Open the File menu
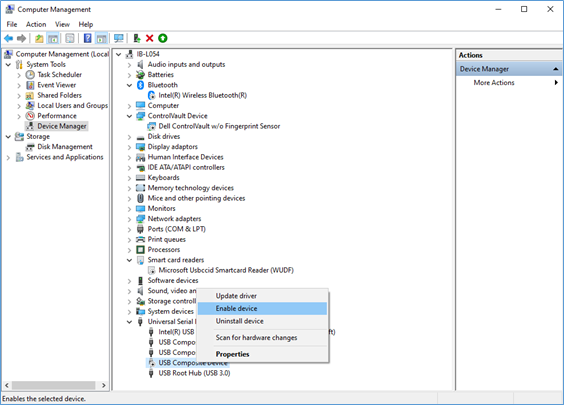This screenshot has height=405, width=564. (x=12, y=24)
